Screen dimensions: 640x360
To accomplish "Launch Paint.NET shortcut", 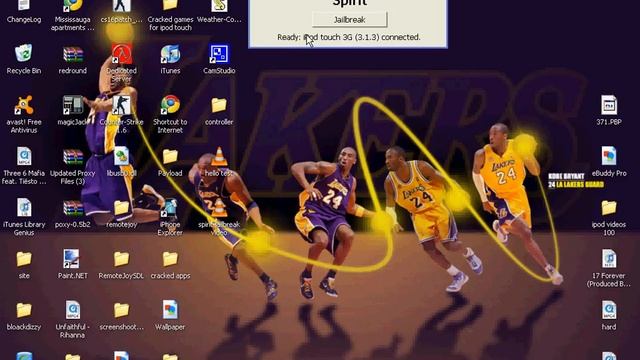I will 73,259.
